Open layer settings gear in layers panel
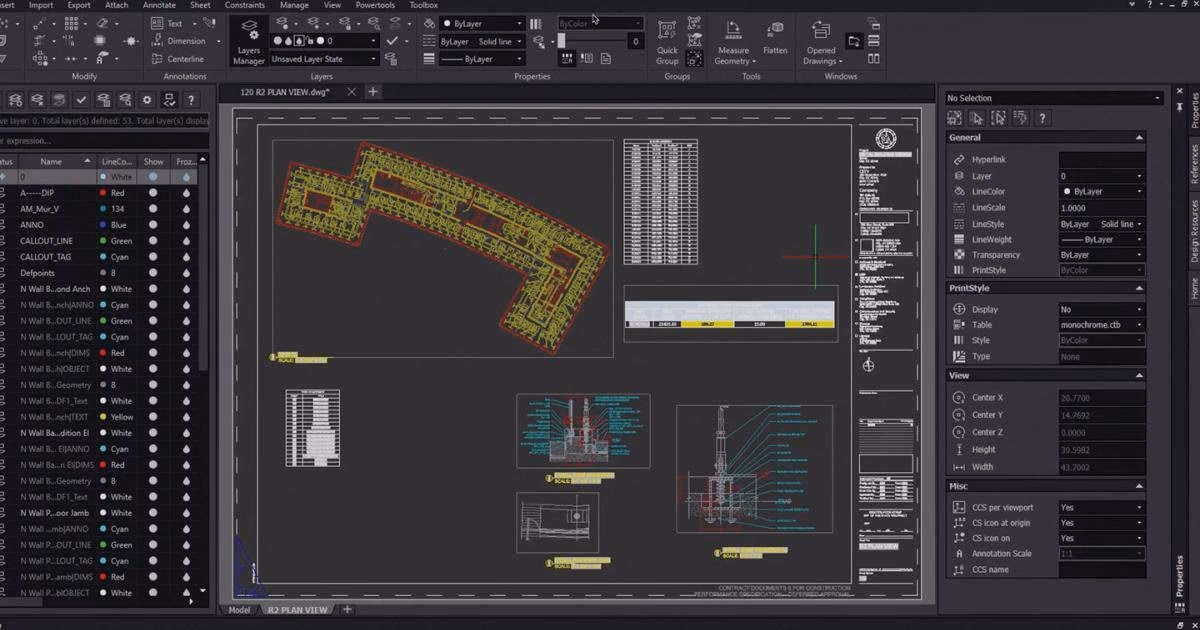The image size is (1200, 630). pos(147,100)
